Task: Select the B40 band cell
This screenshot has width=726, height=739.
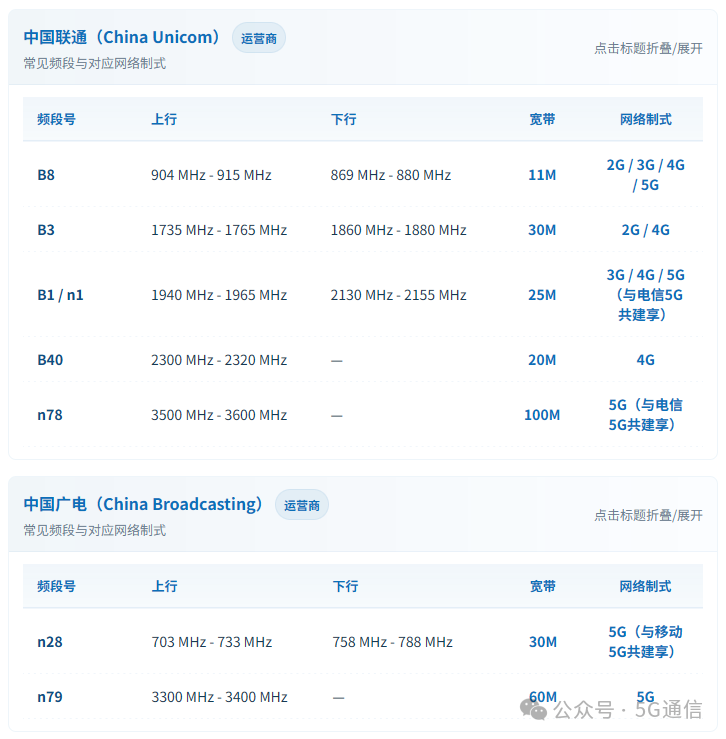Action: (x=50, y=360)
